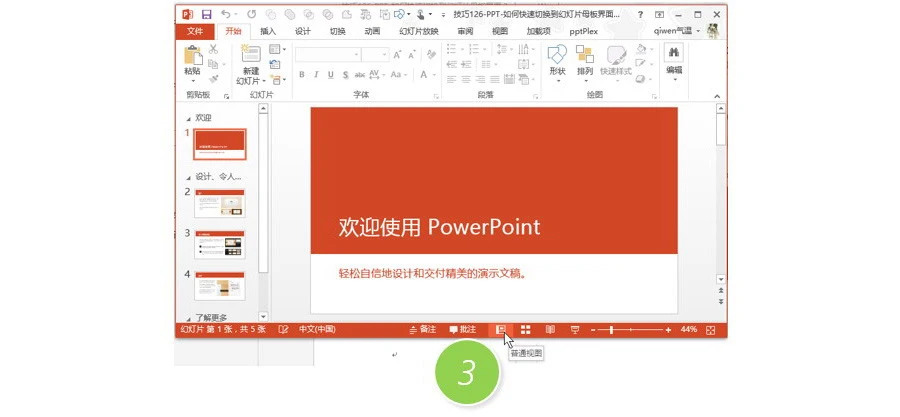Click Normal view icon in status bar
Screen dimensions: 900x417
click(501, 329)
